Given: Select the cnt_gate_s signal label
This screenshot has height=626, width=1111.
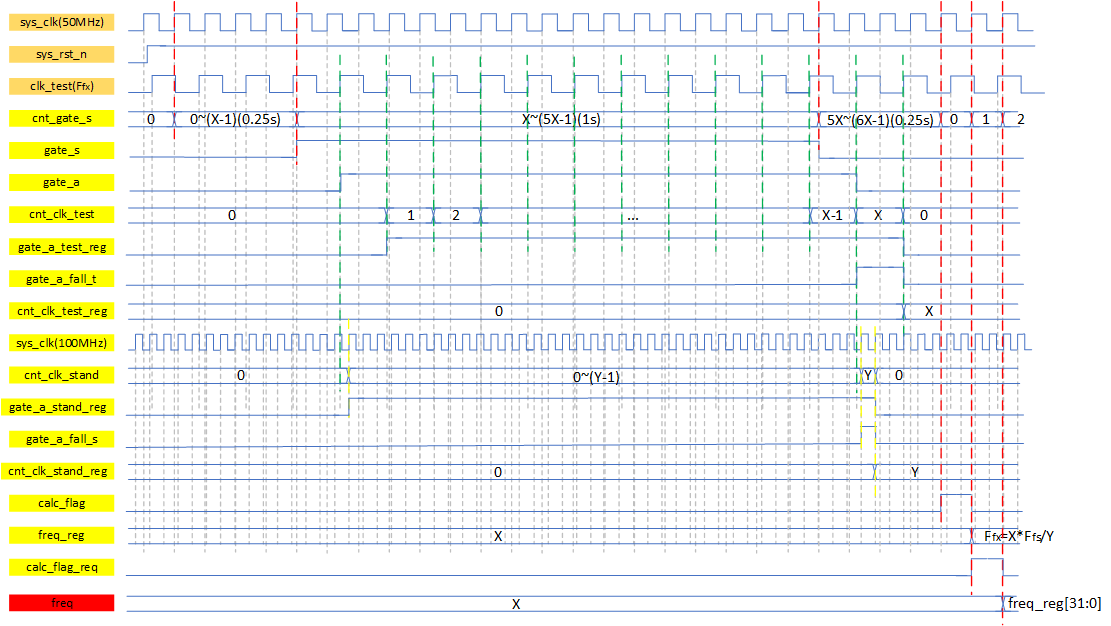Looking at the screenshot, I should point(62,118).
